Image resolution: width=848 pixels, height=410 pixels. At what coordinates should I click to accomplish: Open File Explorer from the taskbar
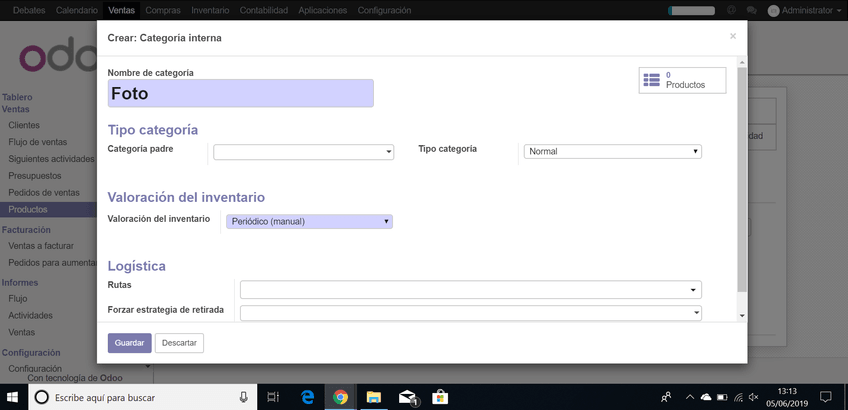pyautogui.click(x=373, y=397)
